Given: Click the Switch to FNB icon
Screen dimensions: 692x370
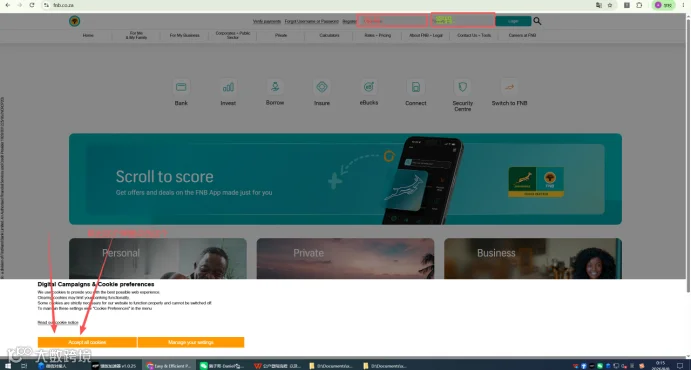Looking at the screenshot, I should 509,87.
